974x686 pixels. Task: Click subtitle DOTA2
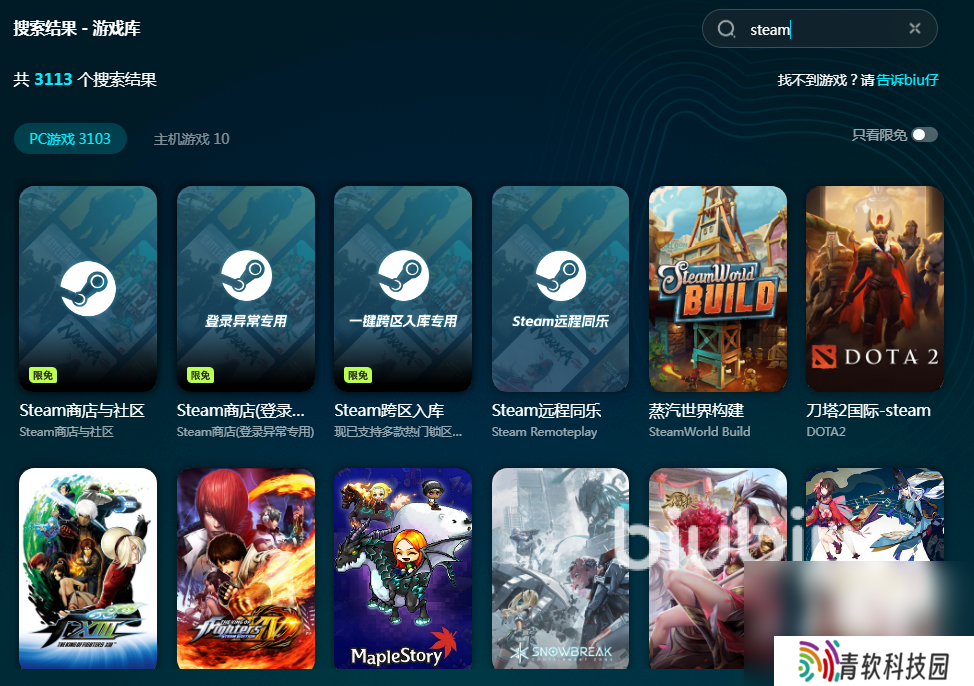pyautogui.click(x=826, y=432)
